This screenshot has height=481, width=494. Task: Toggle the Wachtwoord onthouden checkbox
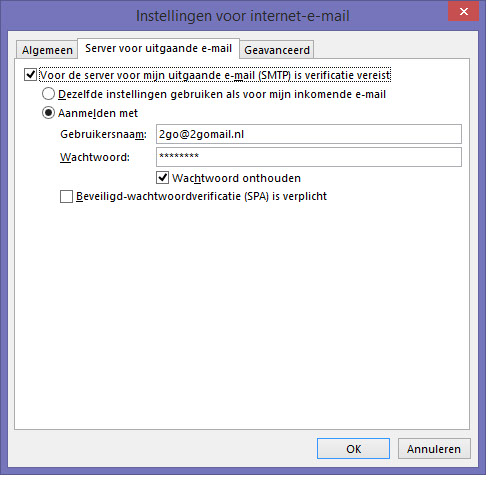pos(162,178)
